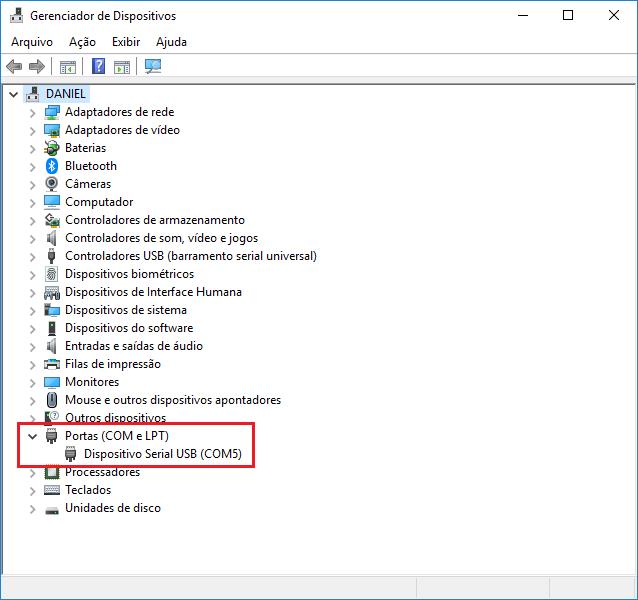The width and height of the screenshot is (638, 600).
Task: Click the Back arrow toolbar icon
Action: click(x=14, y=66)
